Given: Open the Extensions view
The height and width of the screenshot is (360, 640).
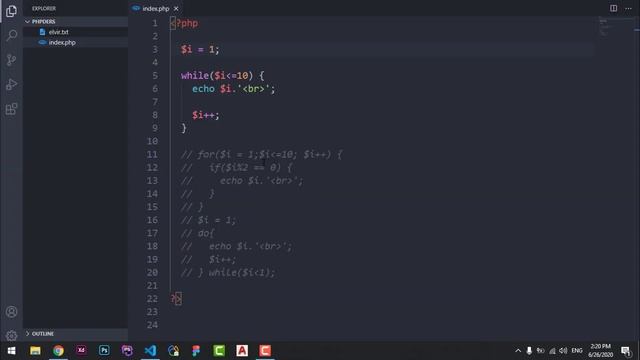Looking at the screenshot, I should (x=11, y=109).
